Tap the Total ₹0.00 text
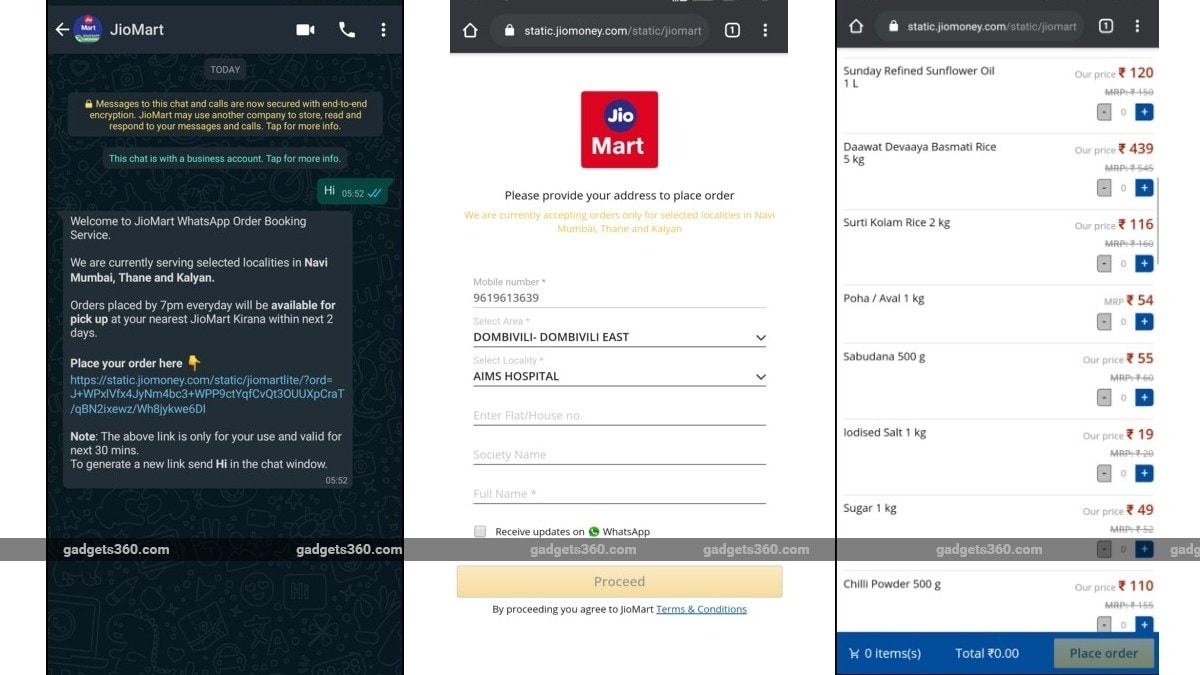The width and height of the screenshot is (1200, 675). [x=987, y=653]
